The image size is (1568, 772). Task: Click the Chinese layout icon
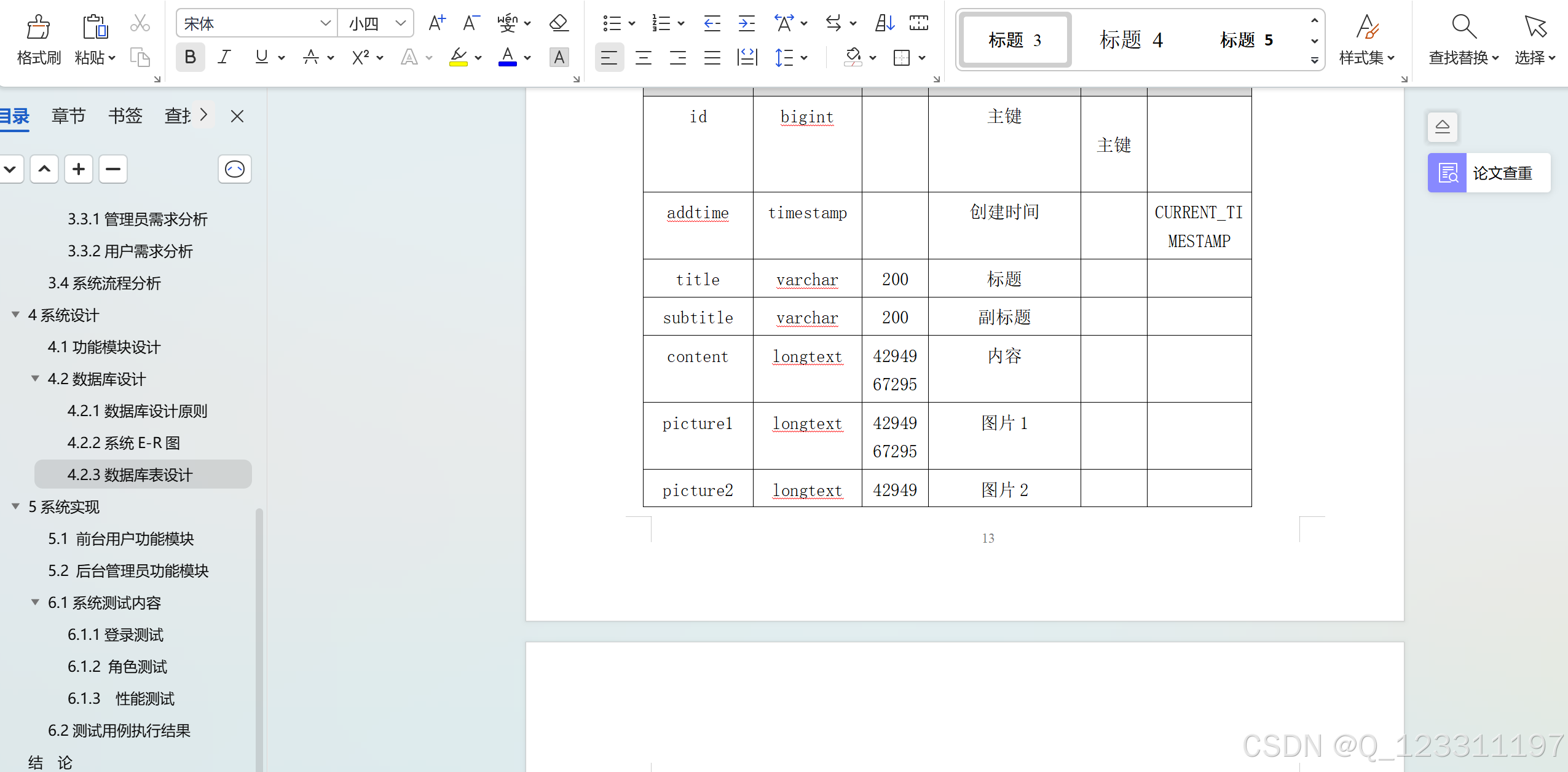point(784,23)
